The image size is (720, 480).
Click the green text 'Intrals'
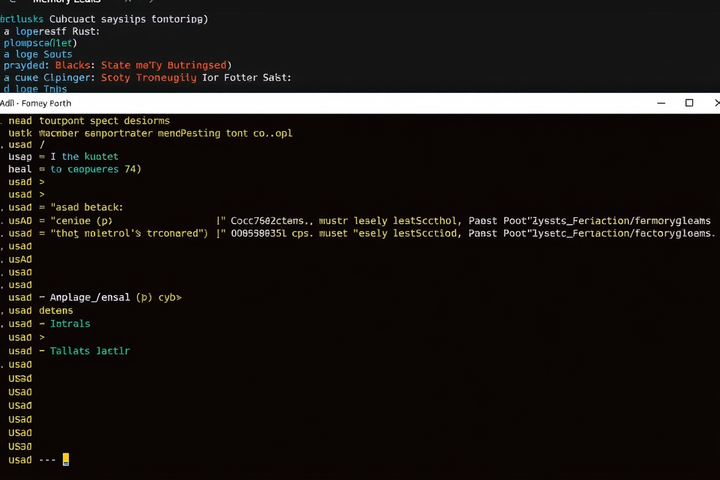tap(70, 324)
